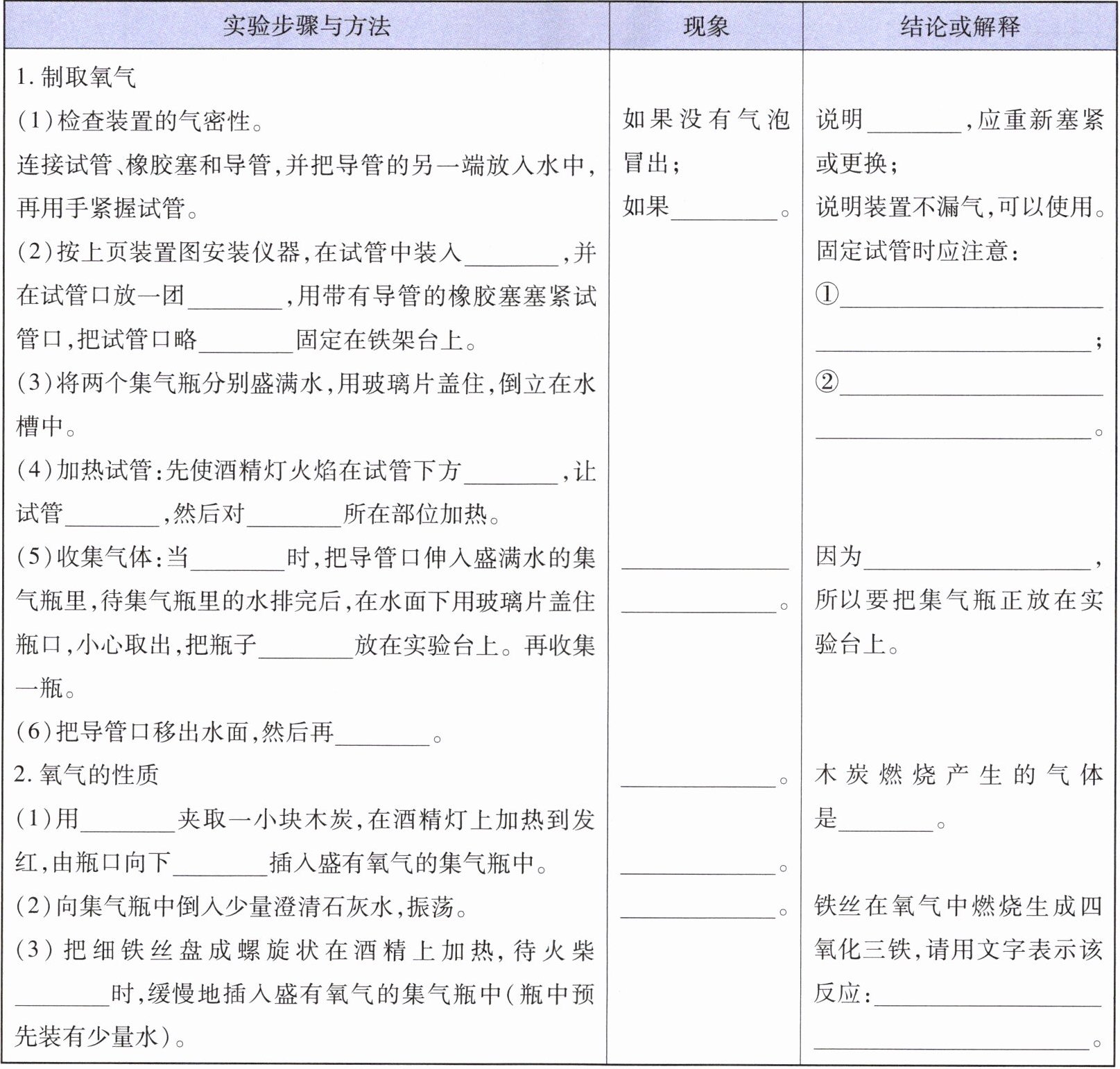
Task: Click the blank between 说明 and 应重新塞紧
Action: click(x=913, y=122)
